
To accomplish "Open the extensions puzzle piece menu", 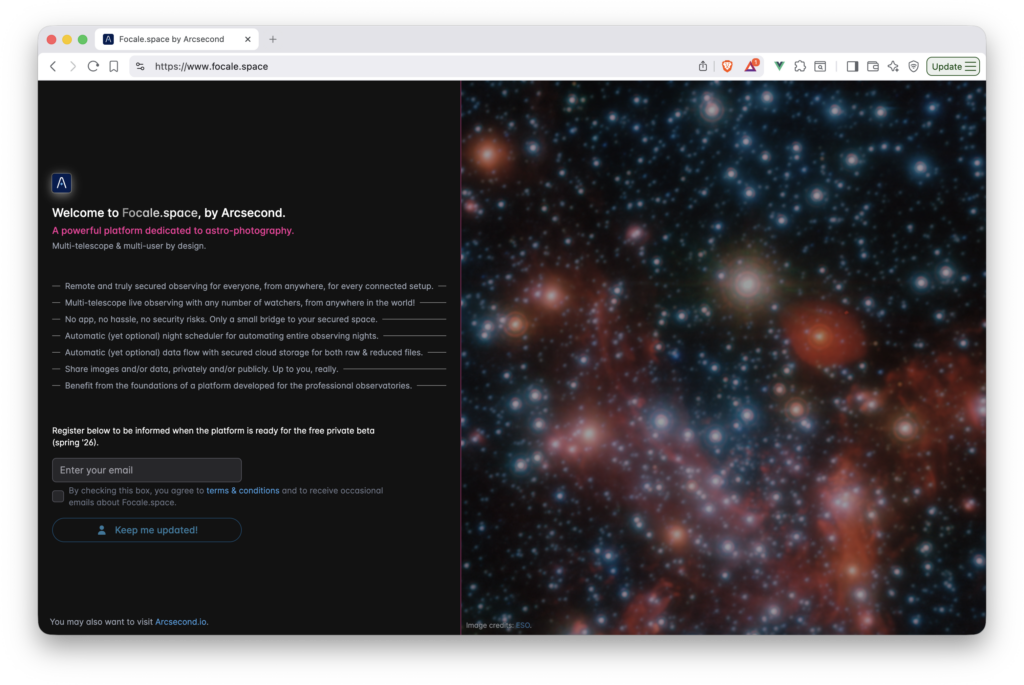I will point(800,66).
